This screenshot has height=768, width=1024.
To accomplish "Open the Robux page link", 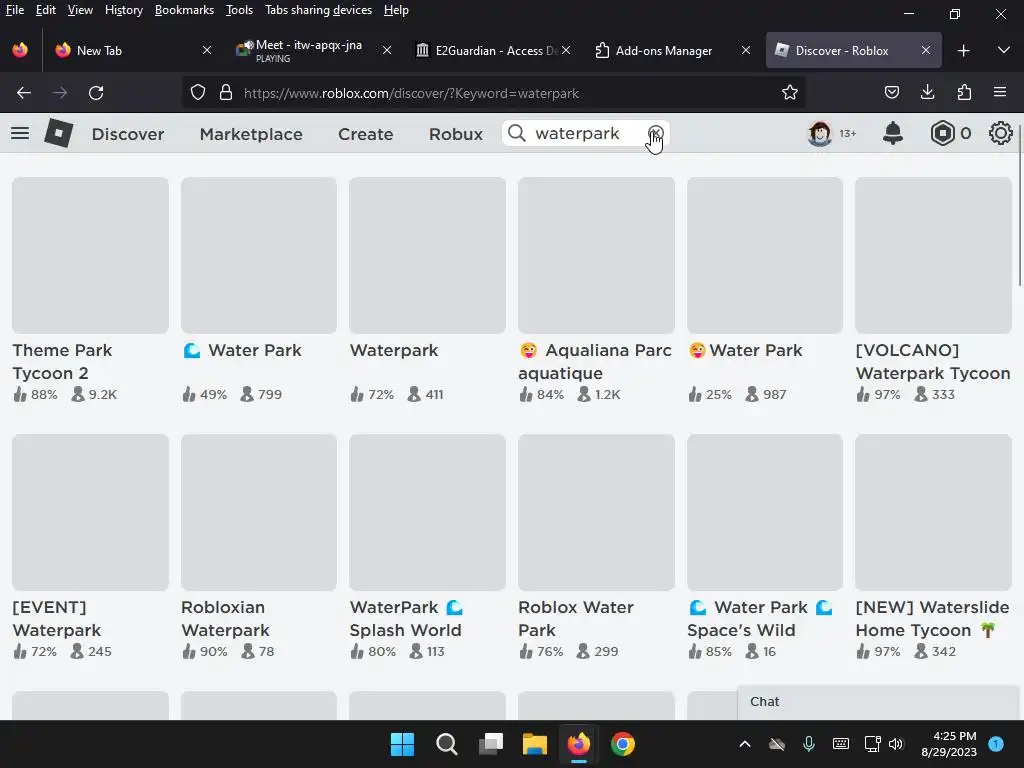I will pyautogui.click(x=456, y=134).
